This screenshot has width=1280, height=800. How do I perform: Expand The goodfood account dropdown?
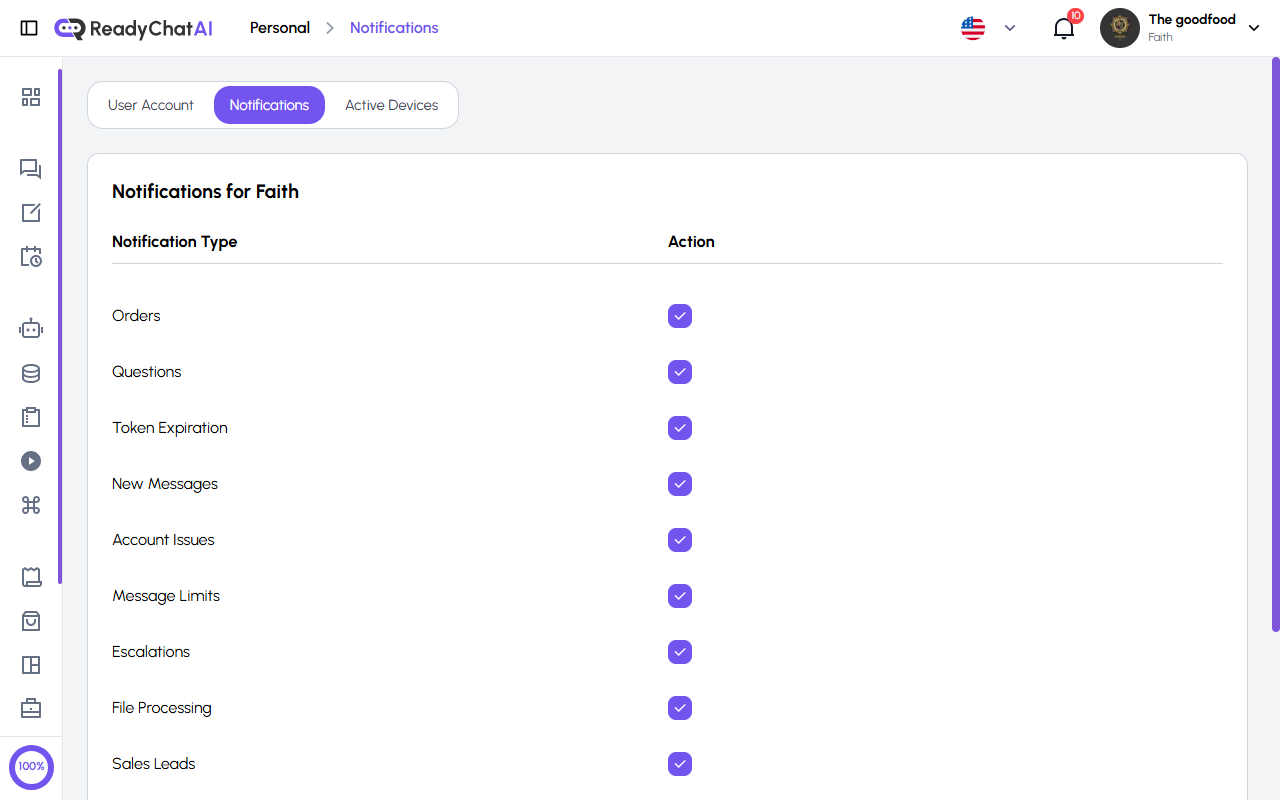[x=1253, y=28]
